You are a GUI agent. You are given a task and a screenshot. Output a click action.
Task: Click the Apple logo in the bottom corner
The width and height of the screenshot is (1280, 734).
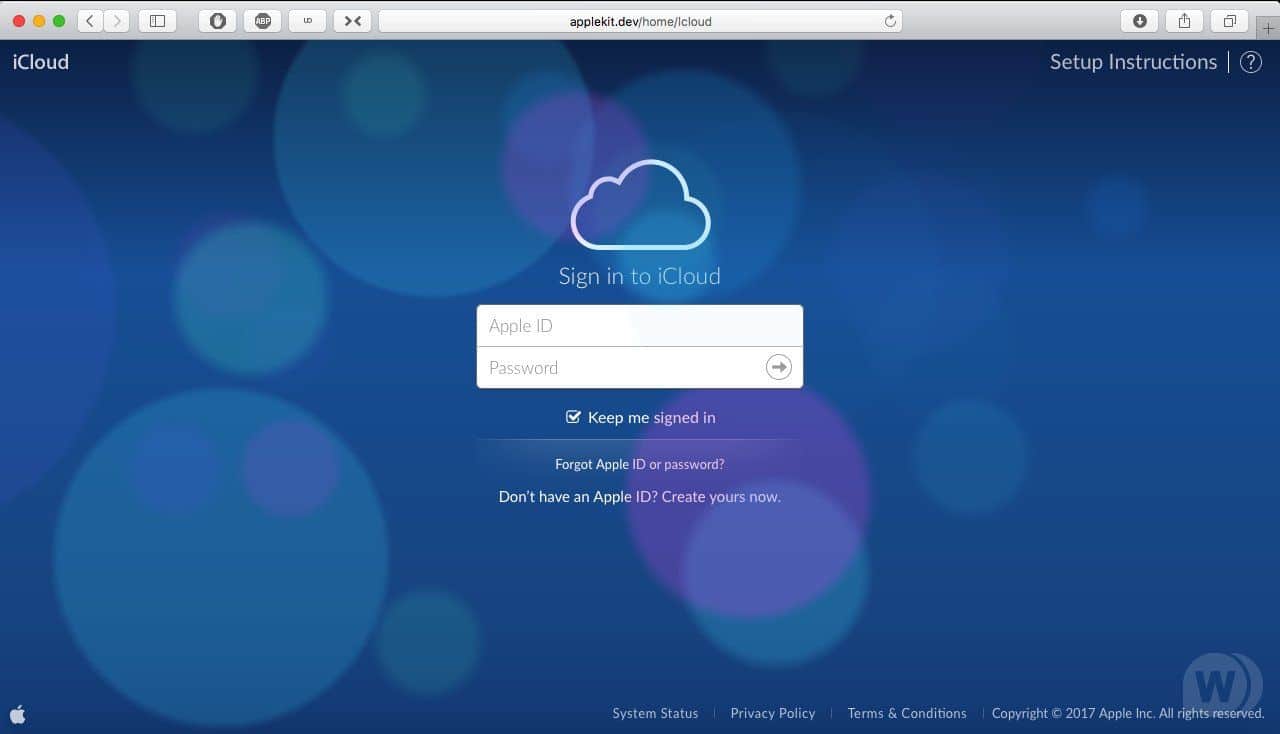tap(18, 714)
